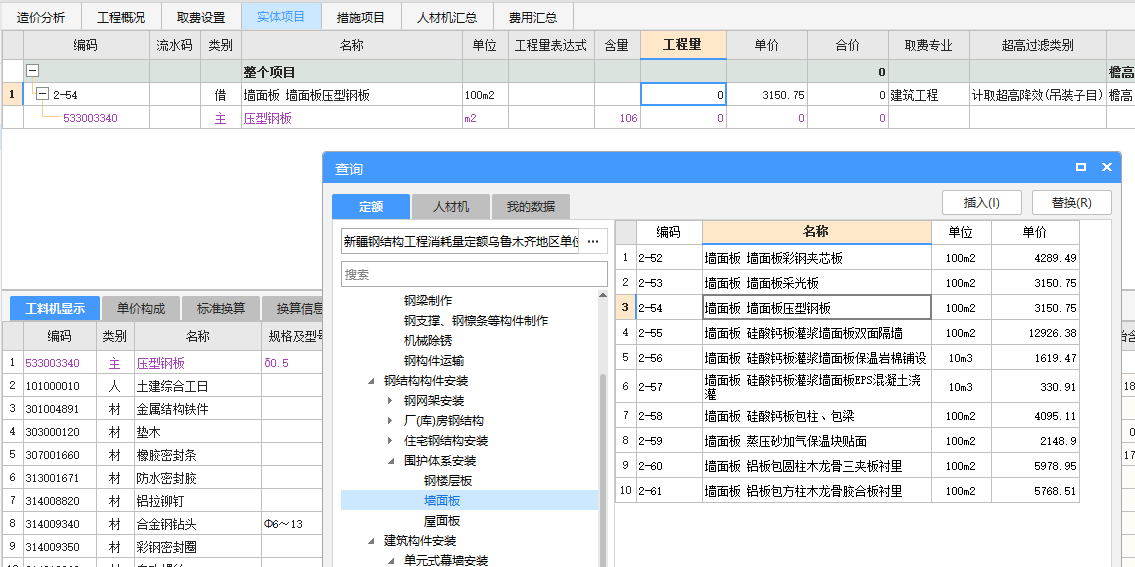Click the 工程量 column header

click(x=683, y=45)
